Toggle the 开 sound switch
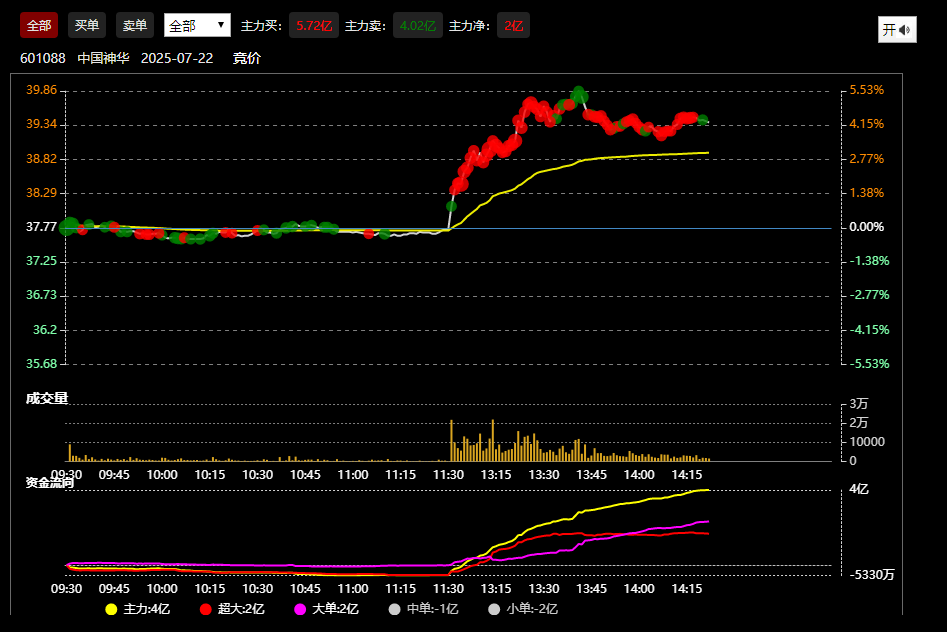 [897, 30]
